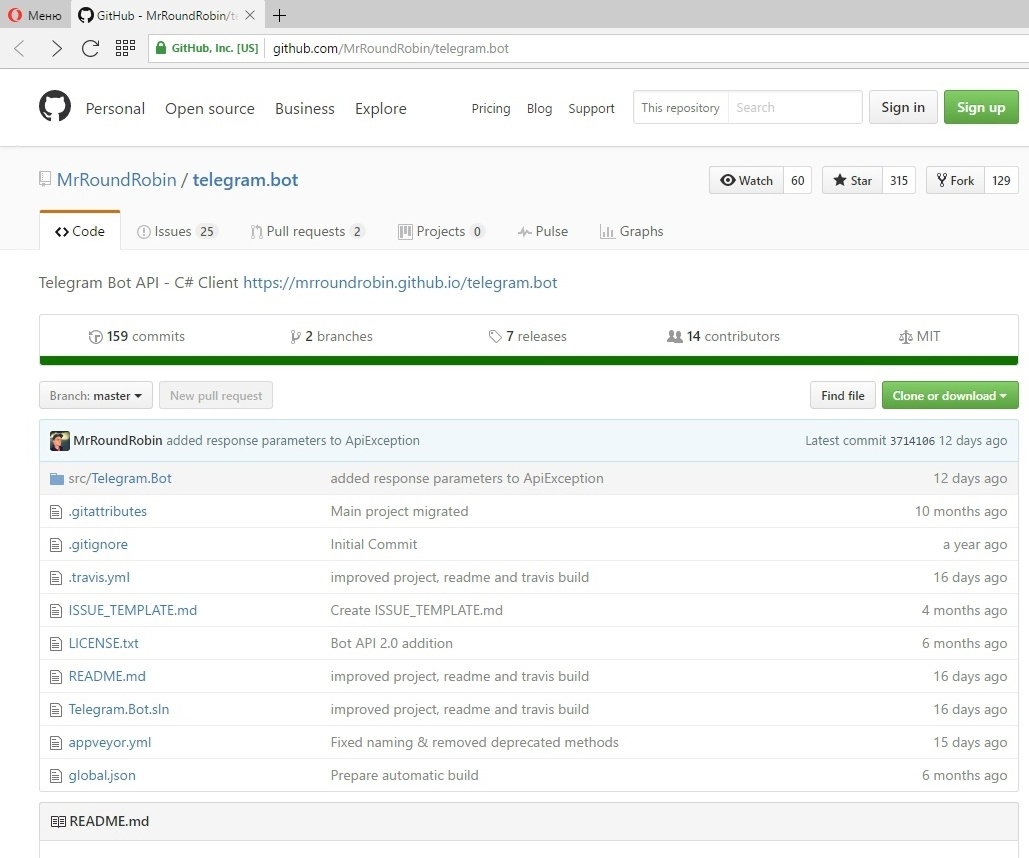1029x858 pixels.
Task: Click the commits history clock icon
Action: [x=96, y=337]
